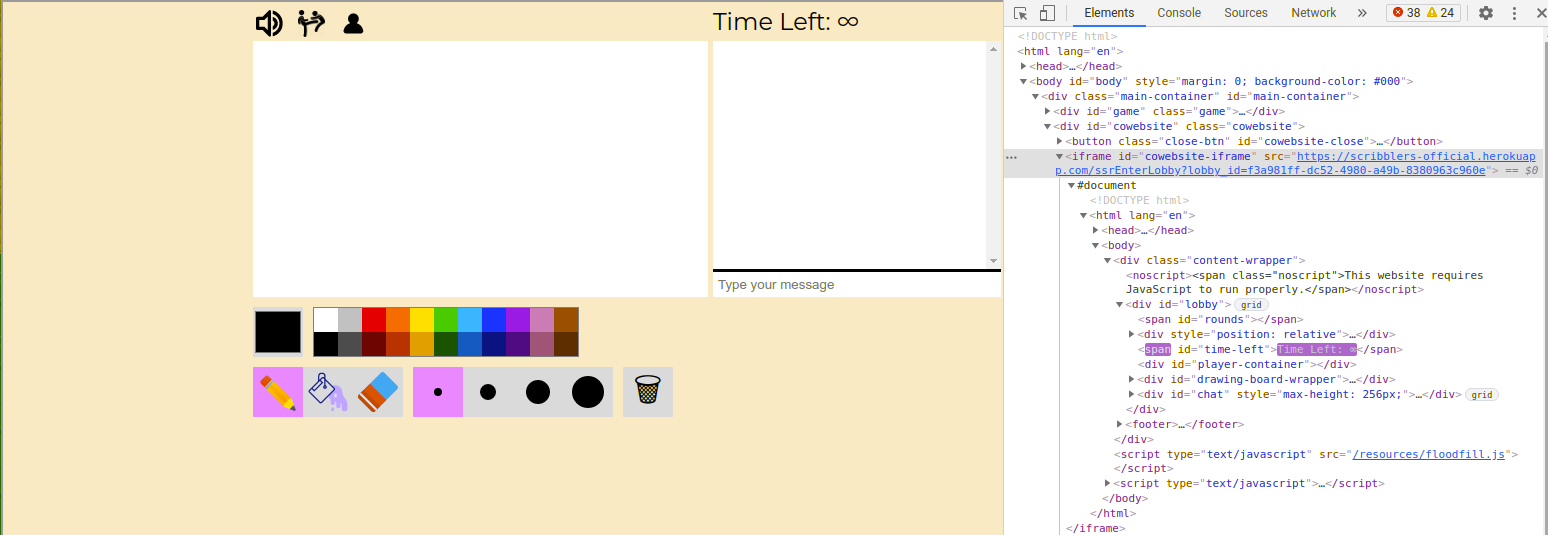1548x535 pixels.
Task: Select the eraser tool
Action: (x=378, y=392)
